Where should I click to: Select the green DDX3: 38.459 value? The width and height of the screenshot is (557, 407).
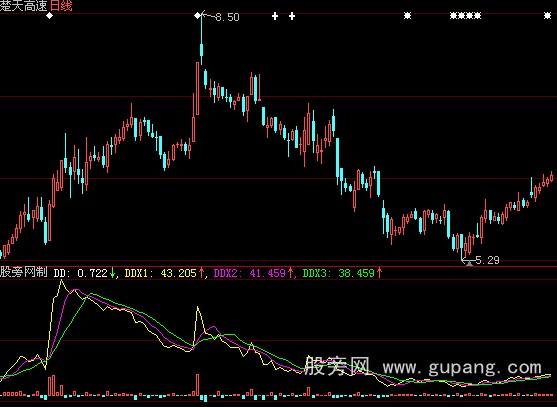339,273
